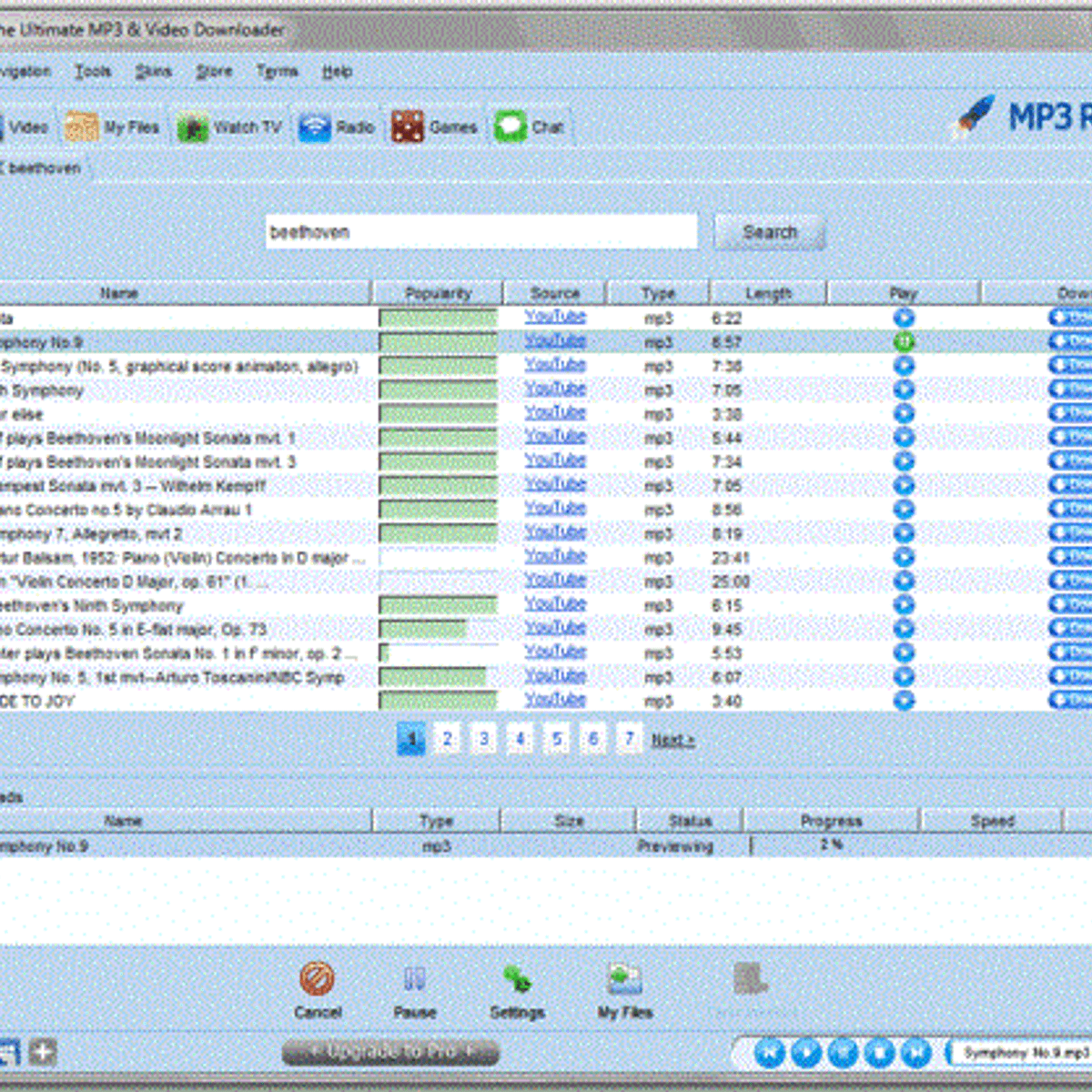Sort downloads by Speed column
This screenshot has height=1092, width=1092.
(x=992, y=821)
